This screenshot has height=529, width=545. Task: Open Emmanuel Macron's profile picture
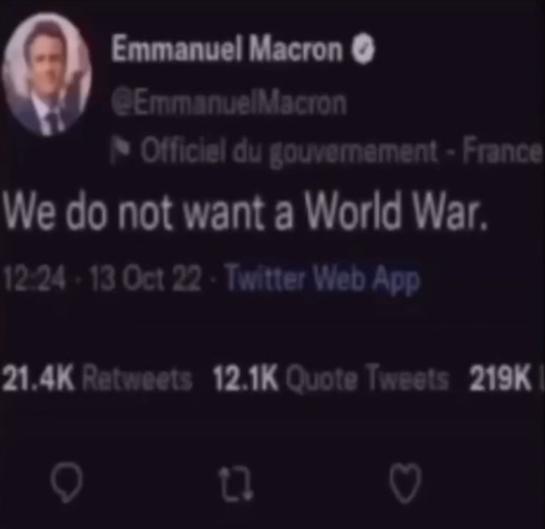(47, 75)
